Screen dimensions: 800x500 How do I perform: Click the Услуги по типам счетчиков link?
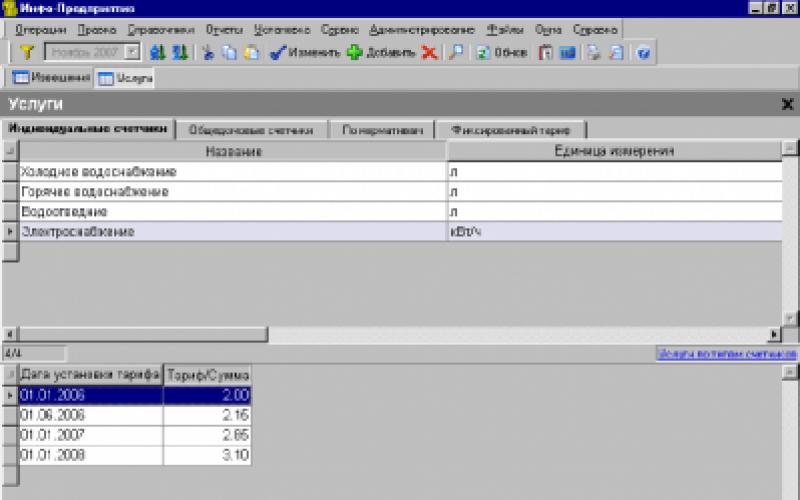pos(726,354)
